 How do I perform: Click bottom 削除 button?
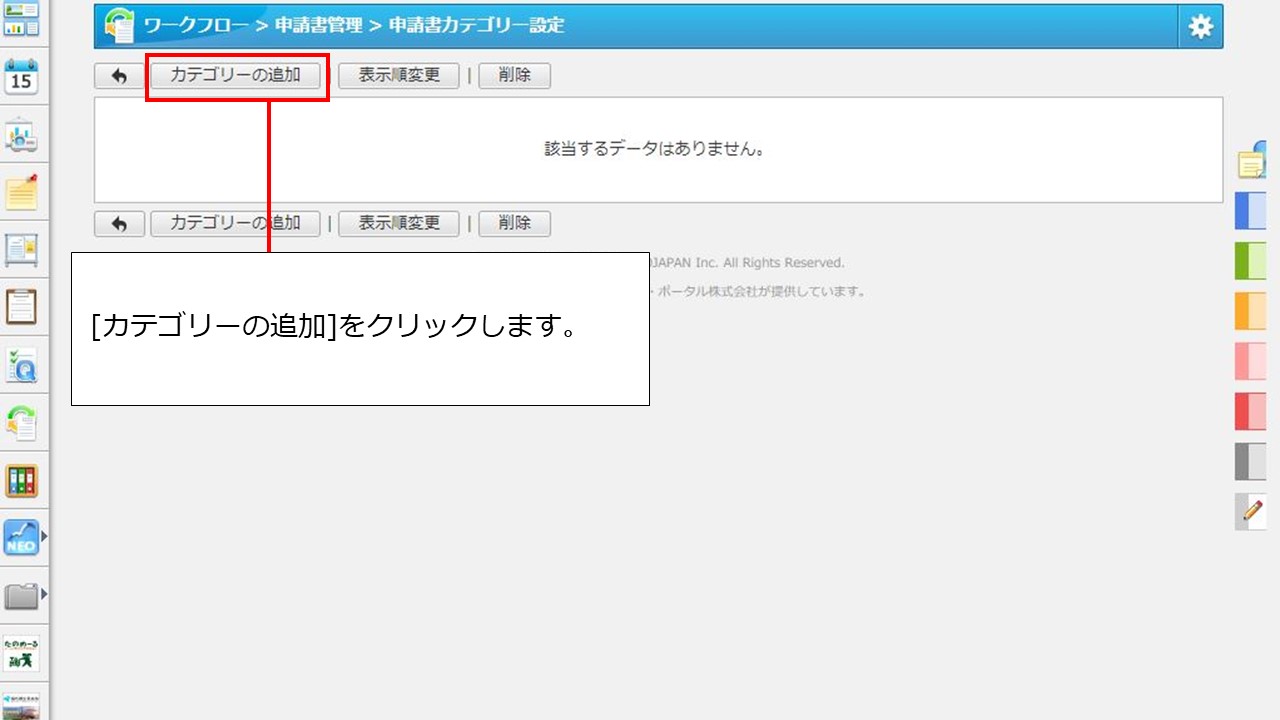coord(514,224)
